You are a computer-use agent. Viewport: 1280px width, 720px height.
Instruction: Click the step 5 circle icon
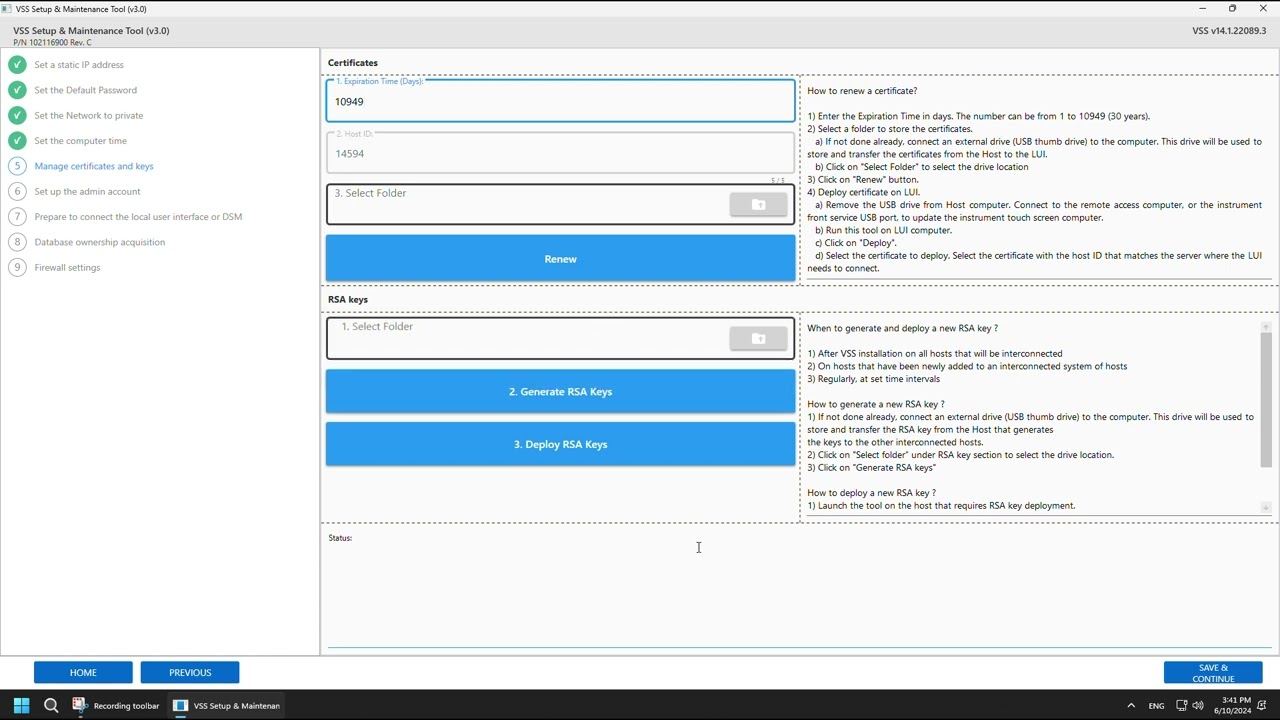point(17,166)
